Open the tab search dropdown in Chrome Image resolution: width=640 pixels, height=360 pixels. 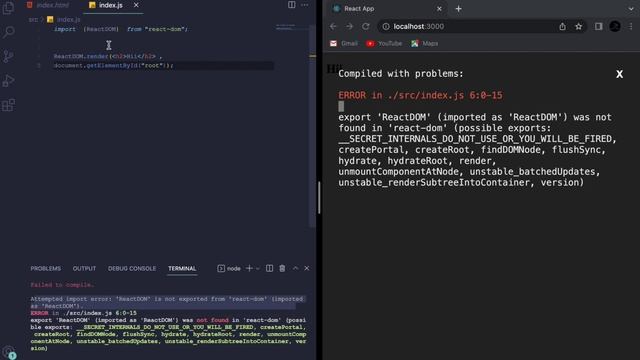point(631,9)
